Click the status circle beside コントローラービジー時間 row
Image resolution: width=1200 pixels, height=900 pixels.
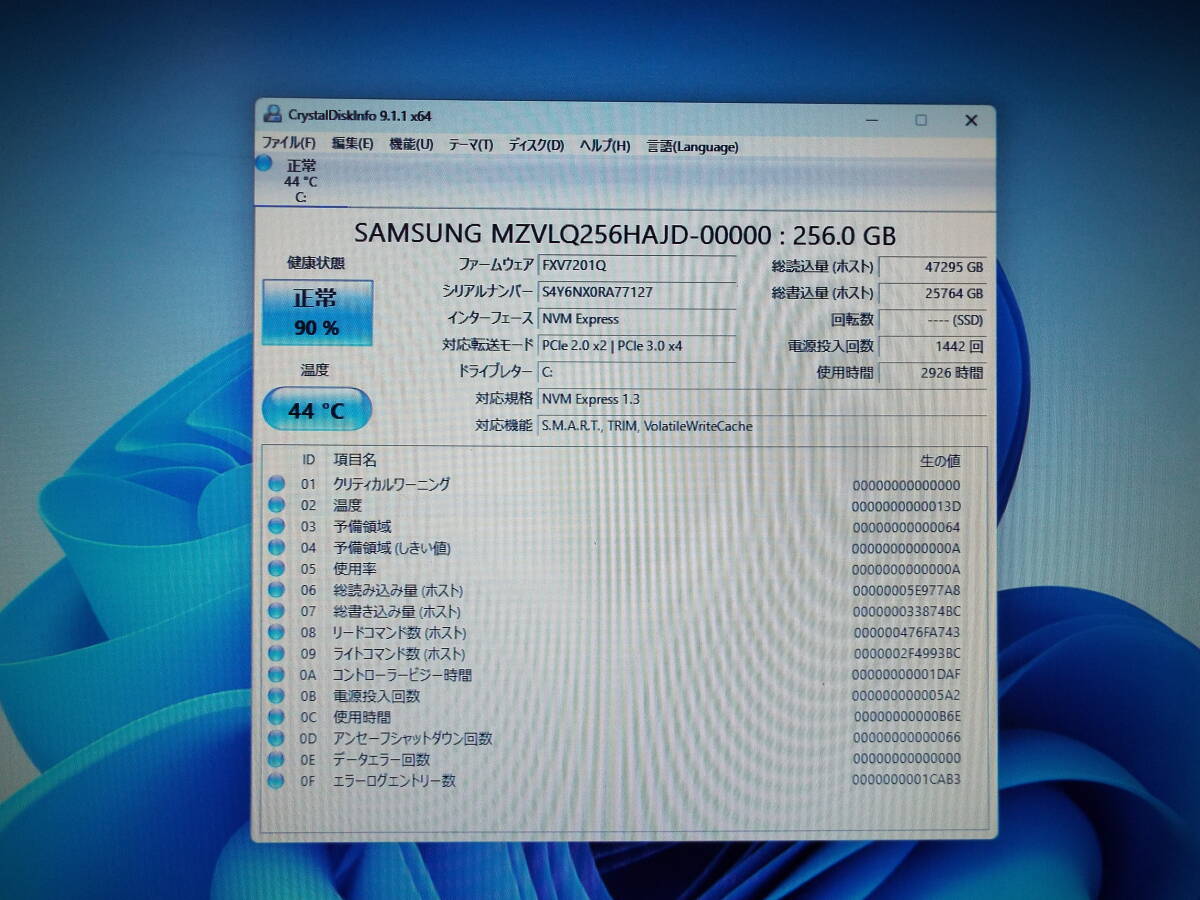(276, 675)
